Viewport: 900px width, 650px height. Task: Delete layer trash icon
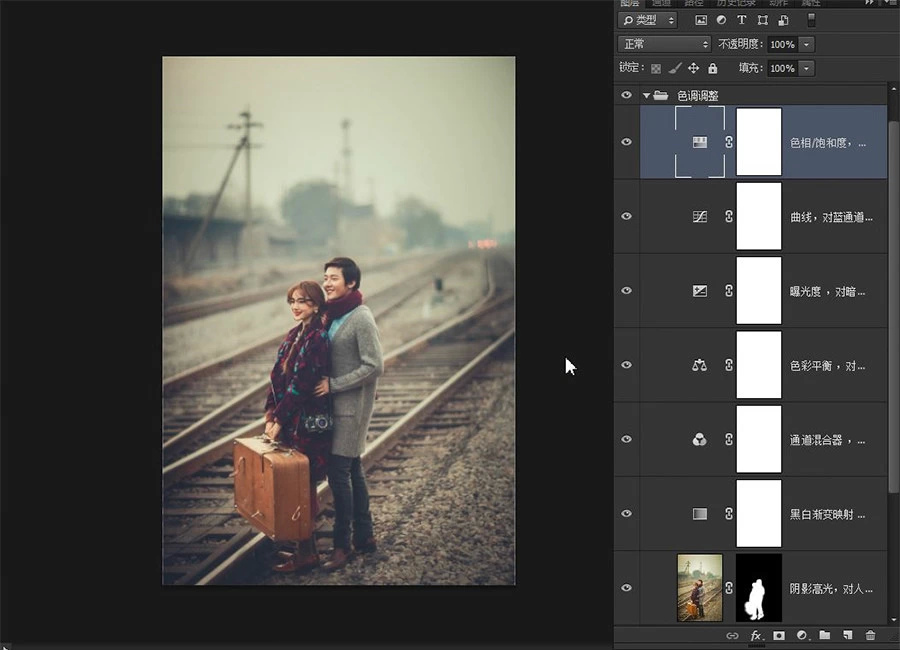coord(870,634)
